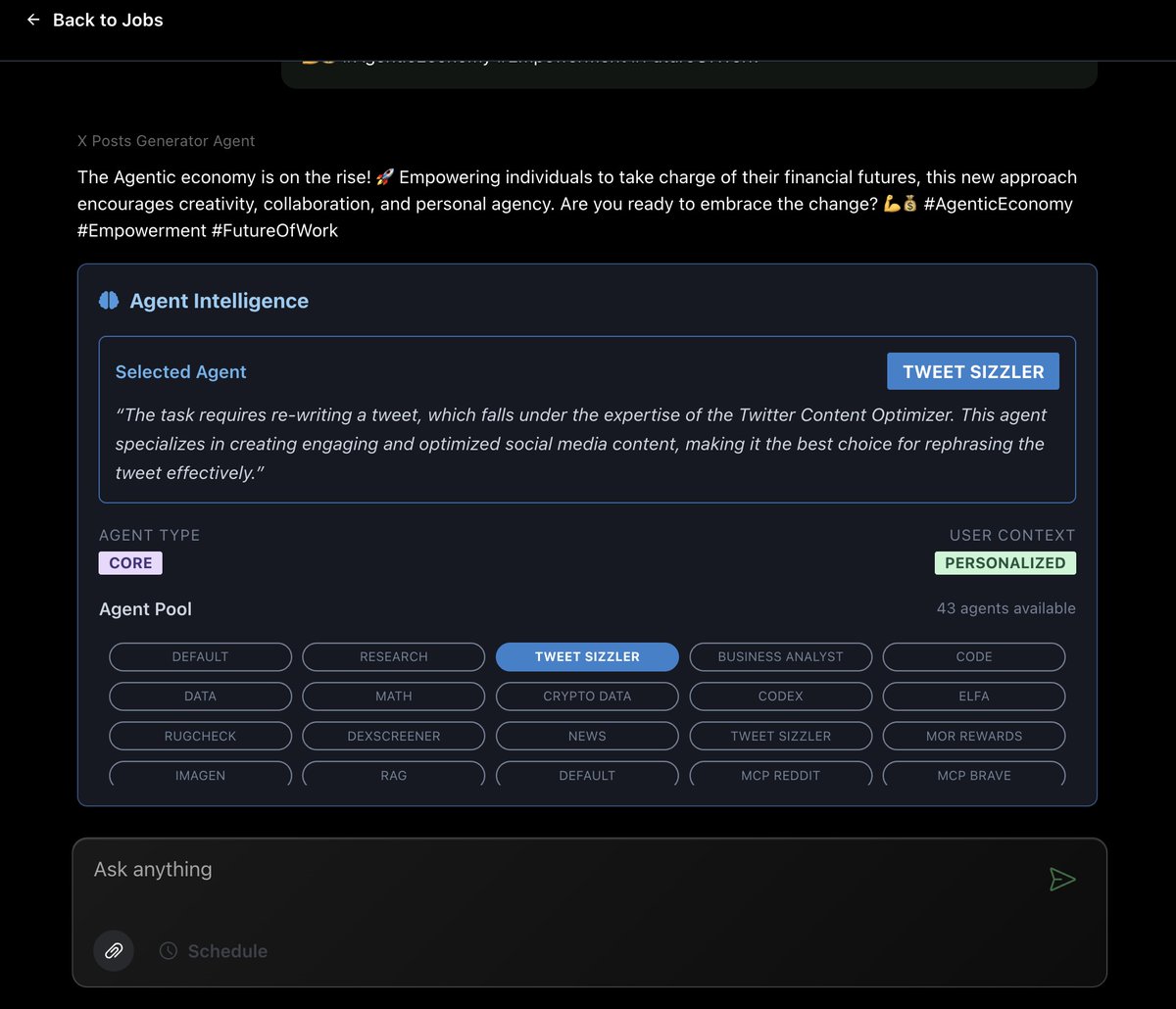Click the back arrow icon
Screen dimensions: 1176x1009
33,20
